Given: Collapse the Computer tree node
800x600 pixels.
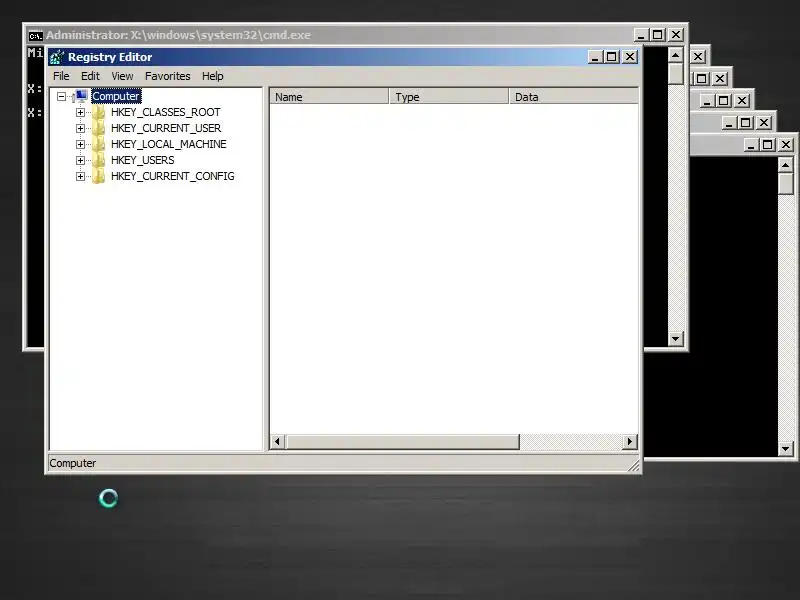Looking at the screenshot, I should [62, 96].
